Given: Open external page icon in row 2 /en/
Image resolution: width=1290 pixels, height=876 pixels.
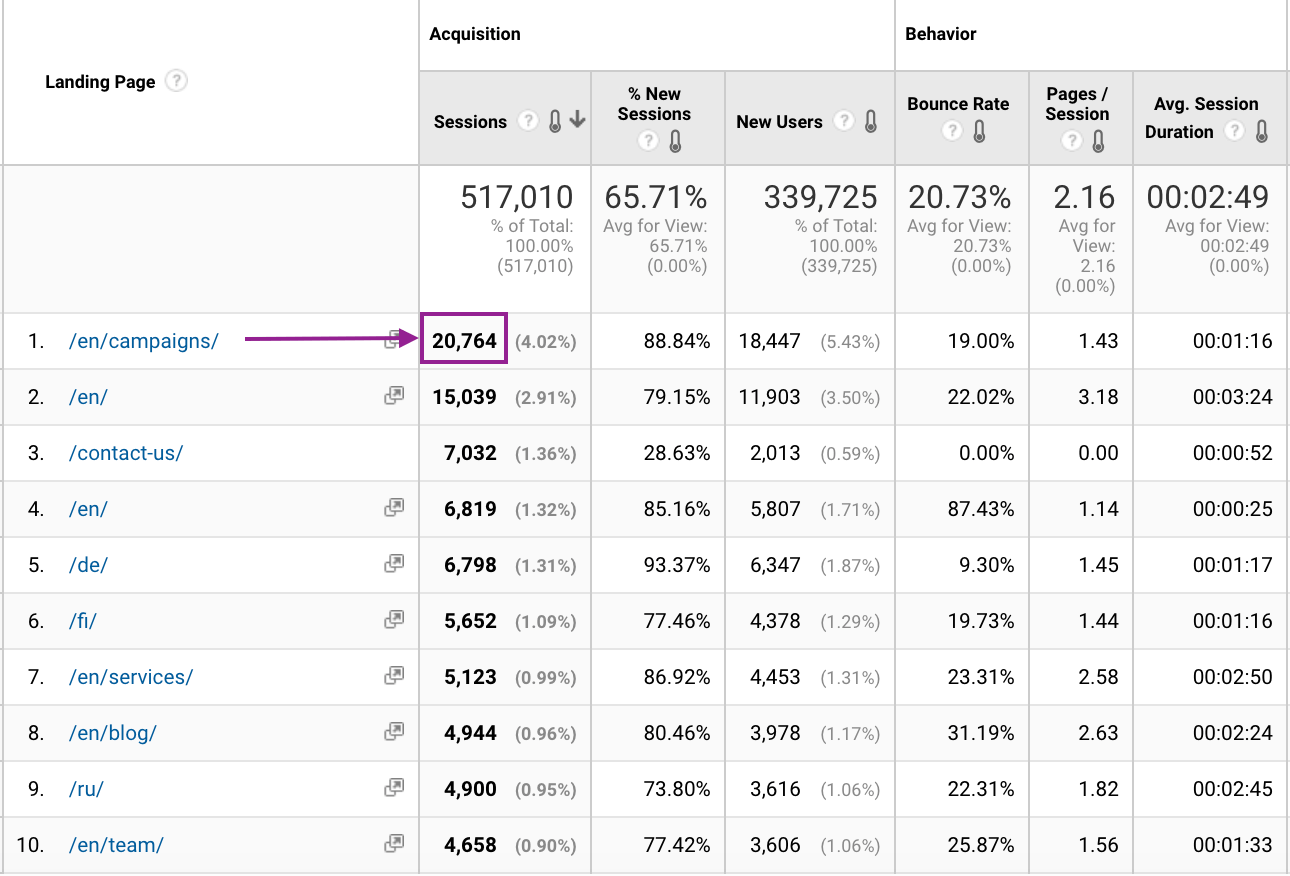Looking at the screenshot, I should [394, 396].
